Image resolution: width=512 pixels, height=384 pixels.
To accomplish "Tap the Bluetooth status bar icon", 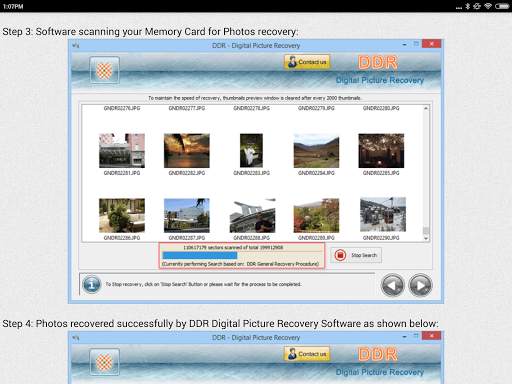I will 467,6.
